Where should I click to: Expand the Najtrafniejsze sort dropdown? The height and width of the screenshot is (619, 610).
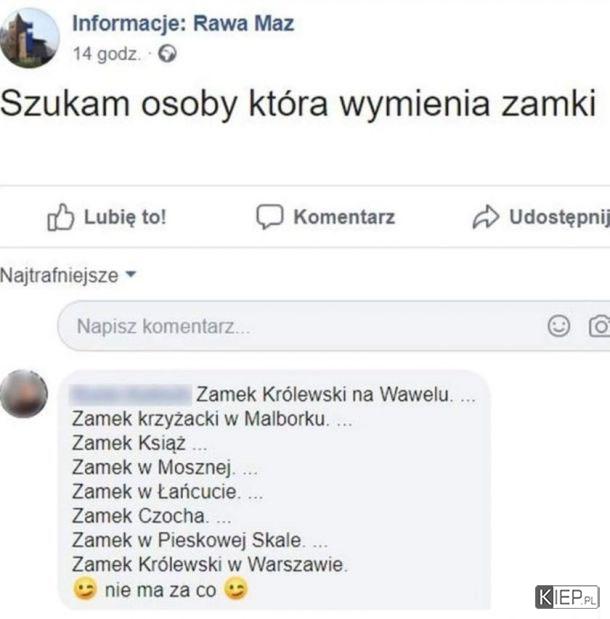tap(68, 275)
